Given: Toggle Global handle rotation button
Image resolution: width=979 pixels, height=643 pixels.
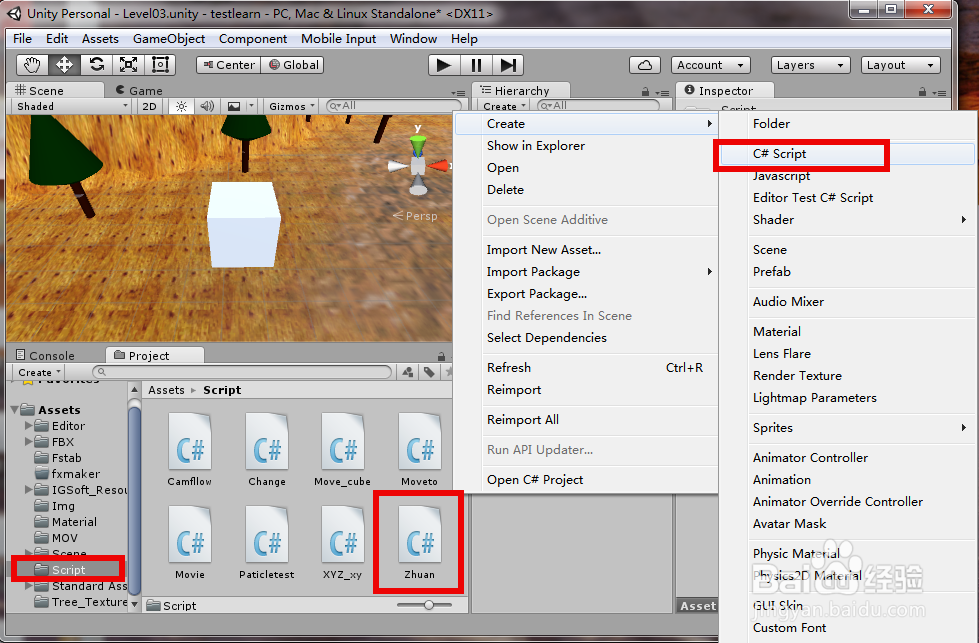Looking at the screenshot, I should click(292, 65).
